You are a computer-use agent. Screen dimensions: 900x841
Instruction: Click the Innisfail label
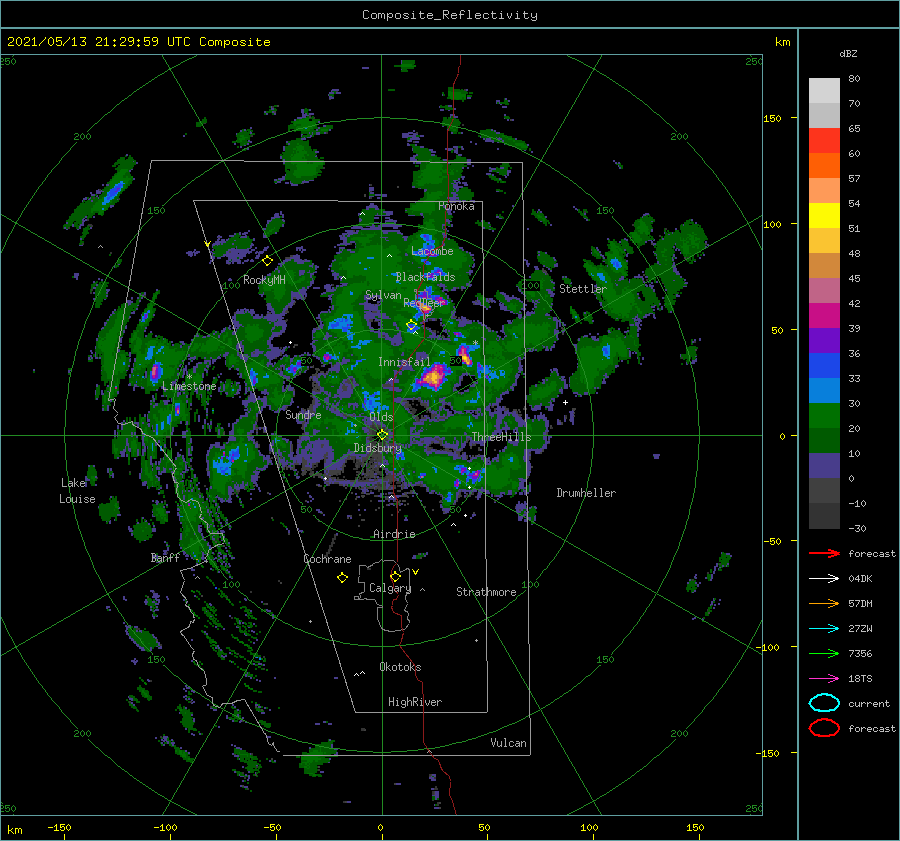[404, 362]
